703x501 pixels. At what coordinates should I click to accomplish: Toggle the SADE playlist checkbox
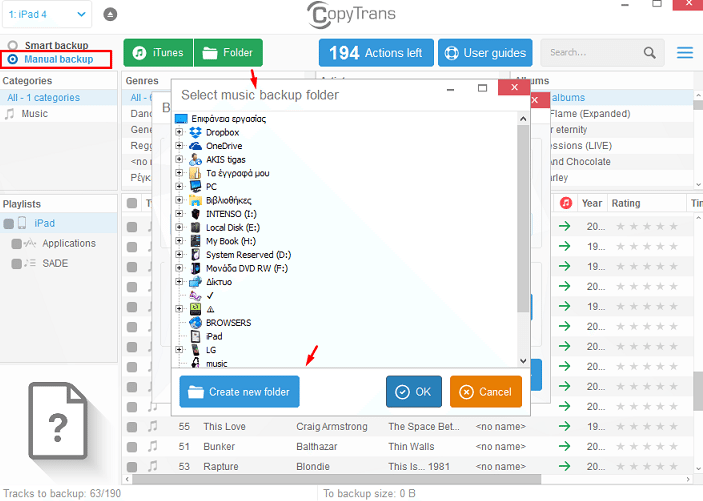pos(17,264)
